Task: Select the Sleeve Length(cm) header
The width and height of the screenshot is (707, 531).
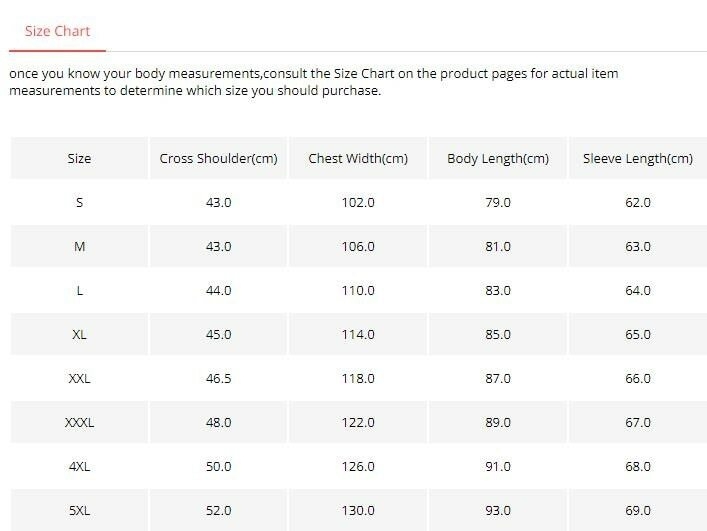Action: point(638,159)
